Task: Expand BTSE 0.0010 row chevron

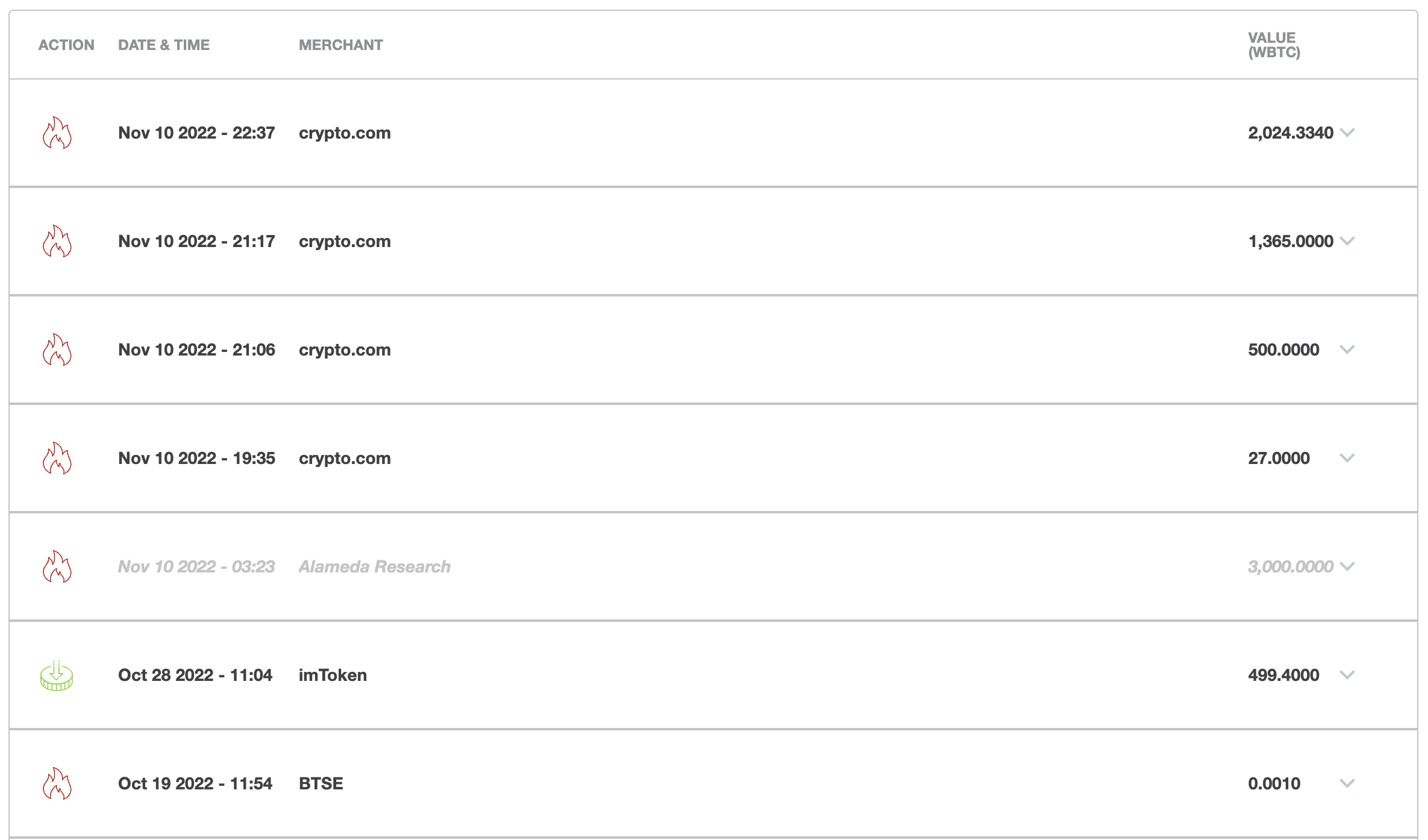Action: pos(1347,783)
